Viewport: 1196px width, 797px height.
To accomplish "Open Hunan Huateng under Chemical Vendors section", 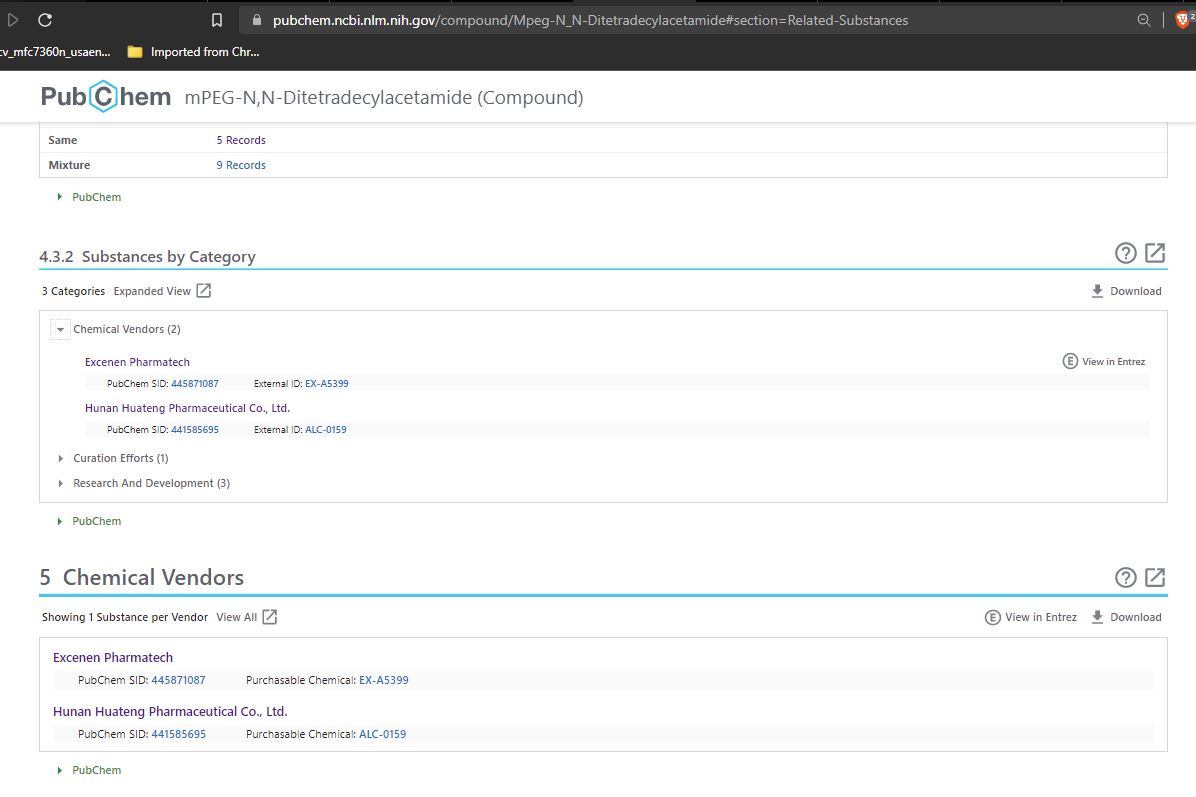I will (170, 712).
